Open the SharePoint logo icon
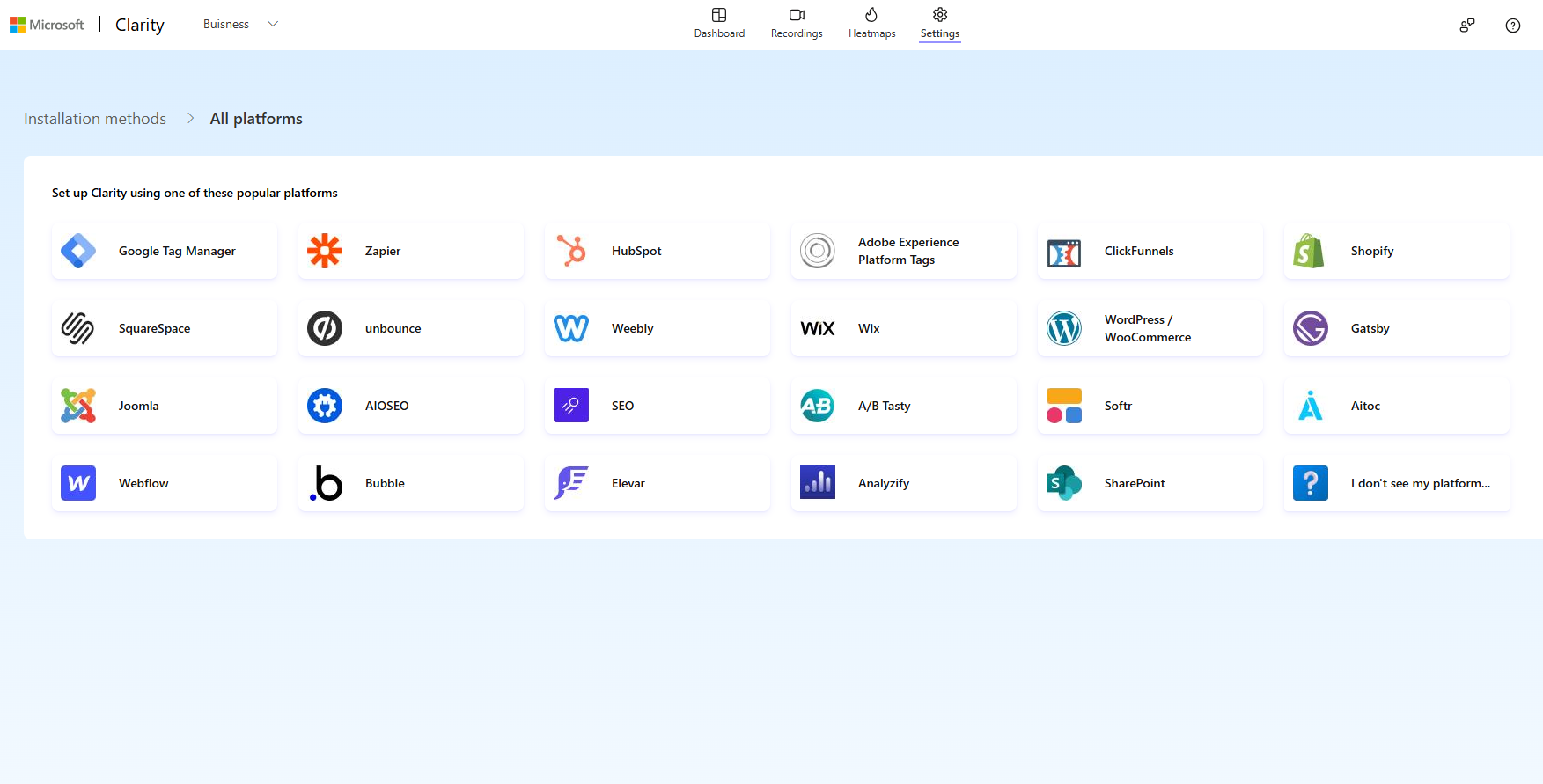1543x784 pixels. 1064,483
